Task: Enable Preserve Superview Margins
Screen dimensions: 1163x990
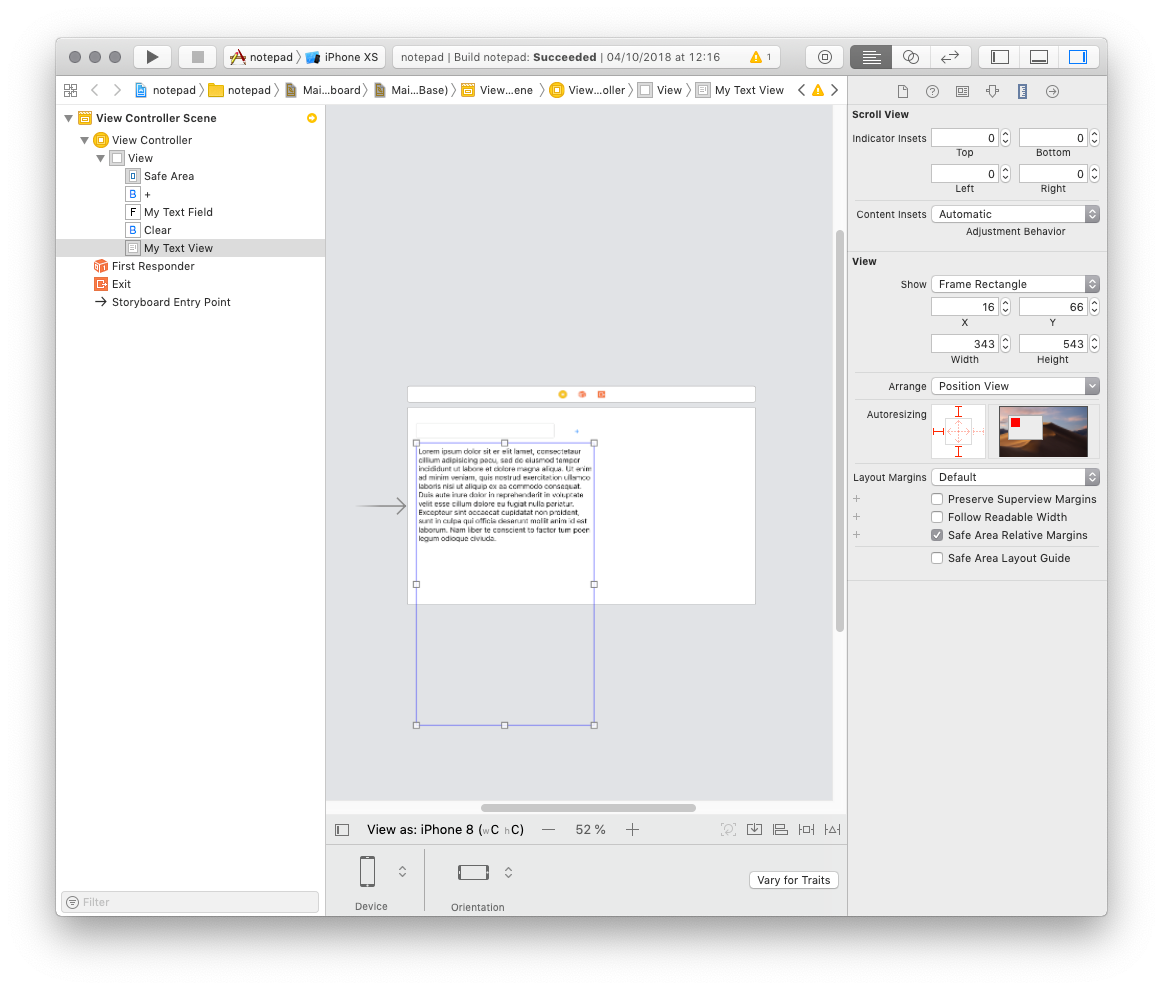Action: click(937, 499)
